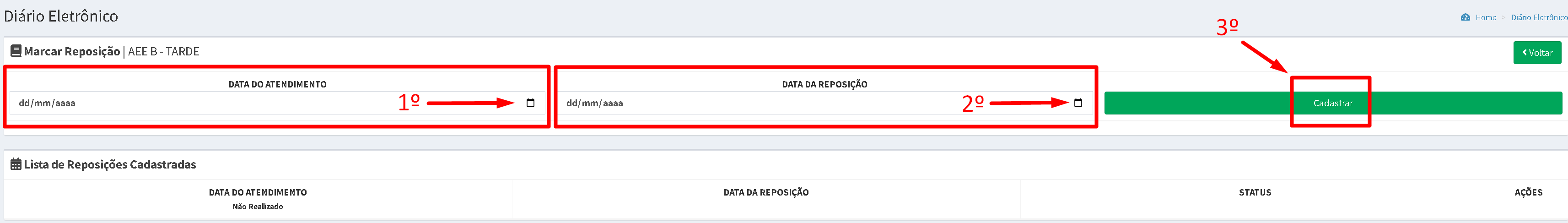The width and height of the screenshot is (1568, 223).
Task: Open the Home breadcrumb link
Action: pyautogui.click(x=1486, y=17)
